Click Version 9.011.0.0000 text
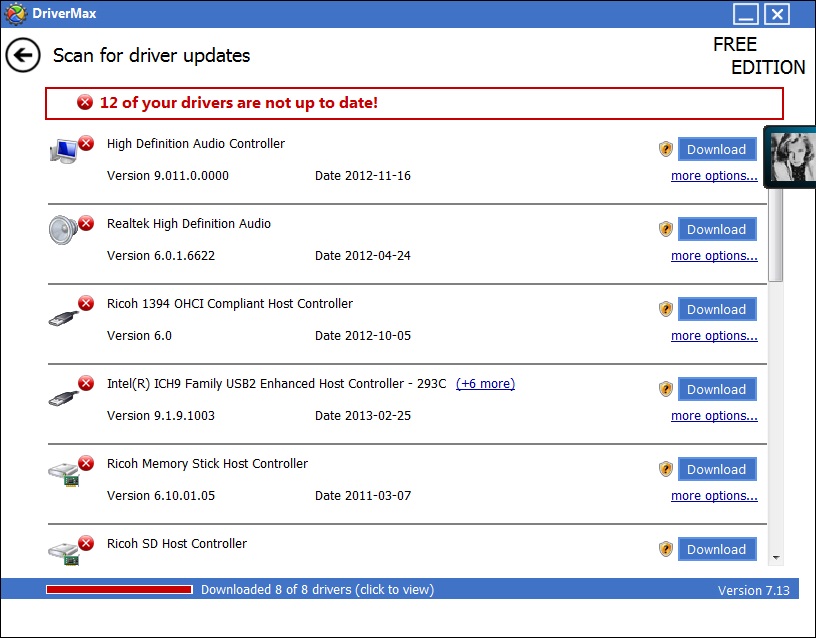Image resolution: width=816 pixels, height=638 pixels. click(168, 176)
